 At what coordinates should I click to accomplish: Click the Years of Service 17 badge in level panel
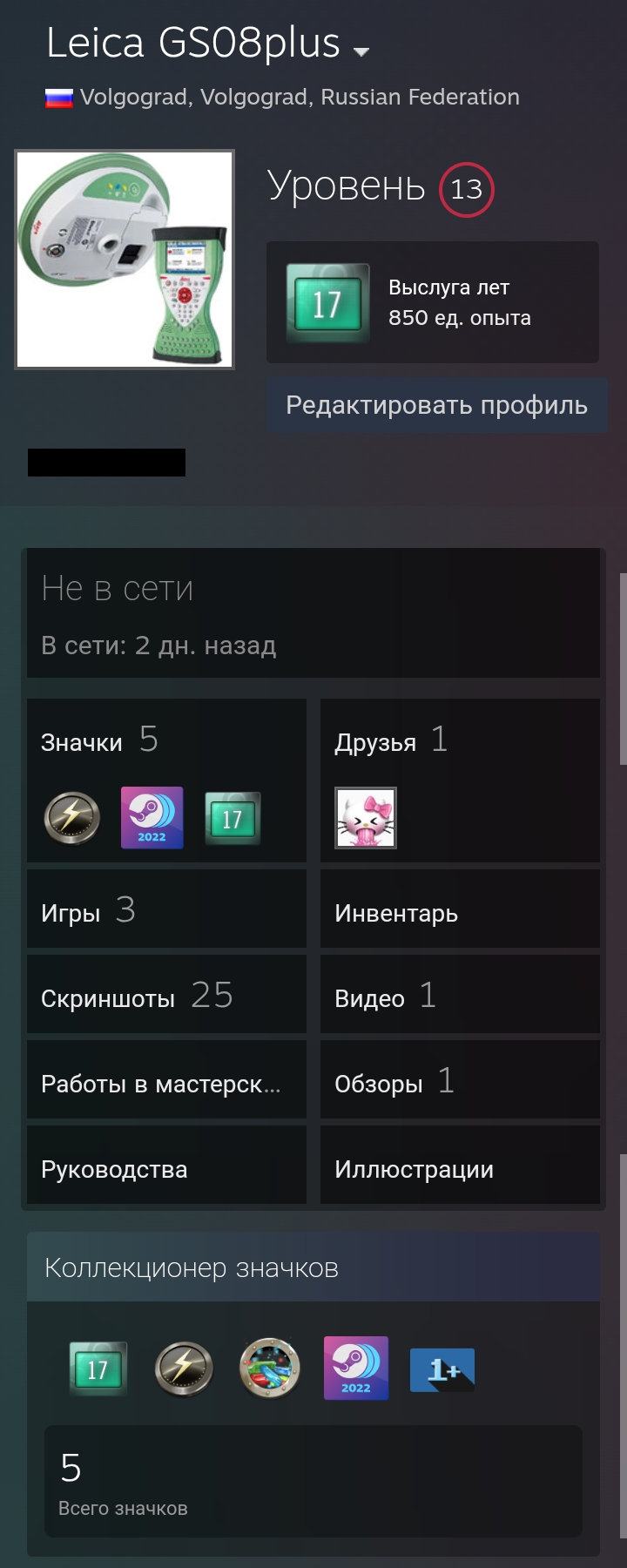click(327, 303)
